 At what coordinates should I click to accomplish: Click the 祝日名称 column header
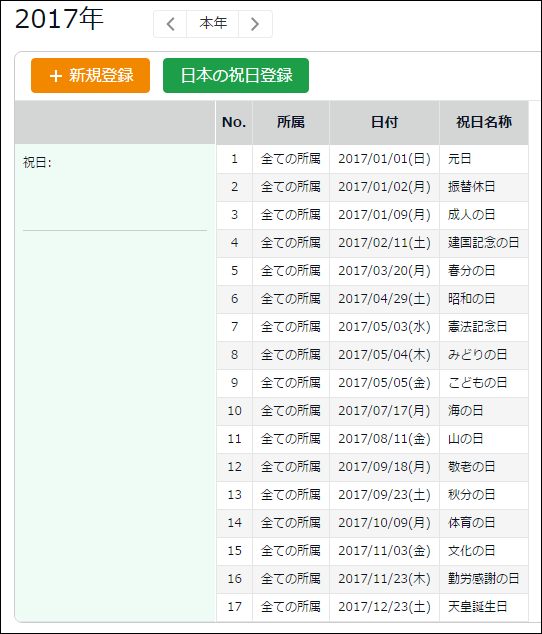pos(484,122)
